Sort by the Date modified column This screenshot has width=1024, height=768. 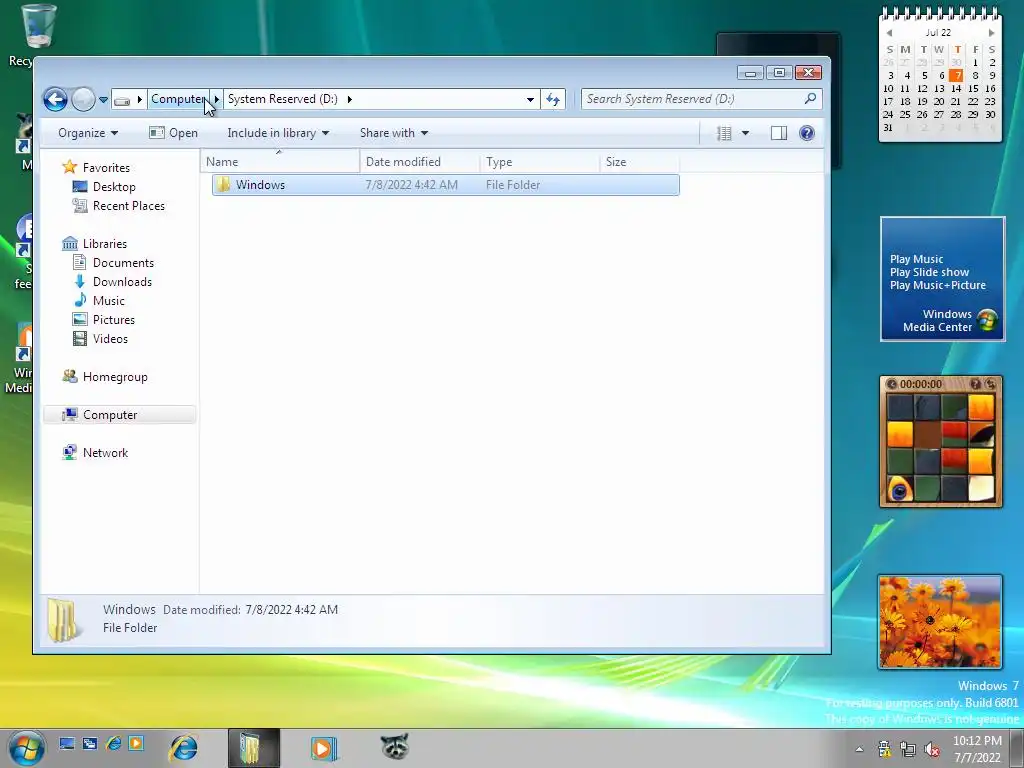[419, 162]
